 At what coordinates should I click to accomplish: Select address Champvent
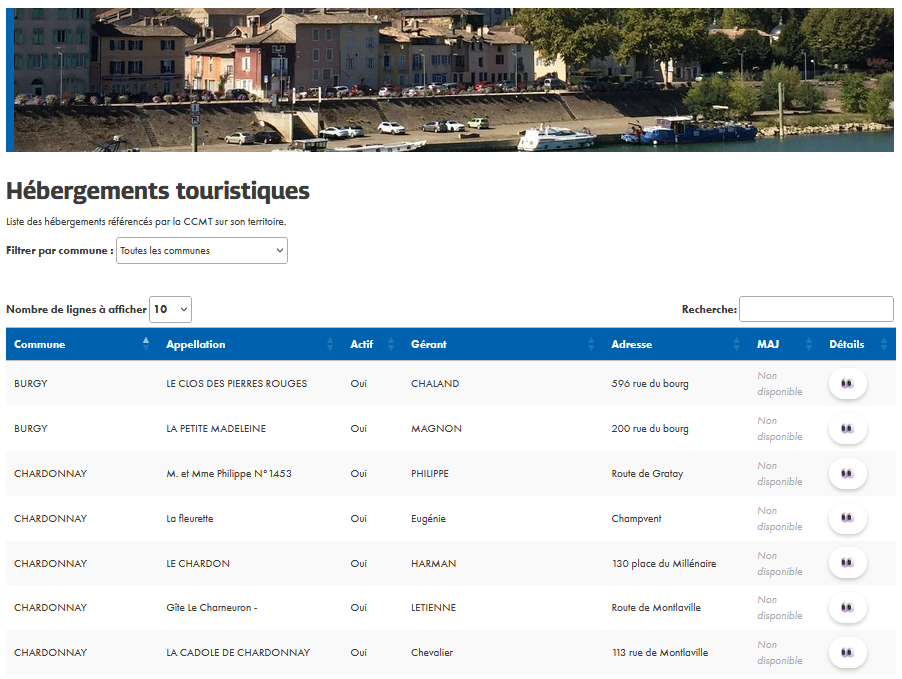pyautogui.click(x=636, y=518)
